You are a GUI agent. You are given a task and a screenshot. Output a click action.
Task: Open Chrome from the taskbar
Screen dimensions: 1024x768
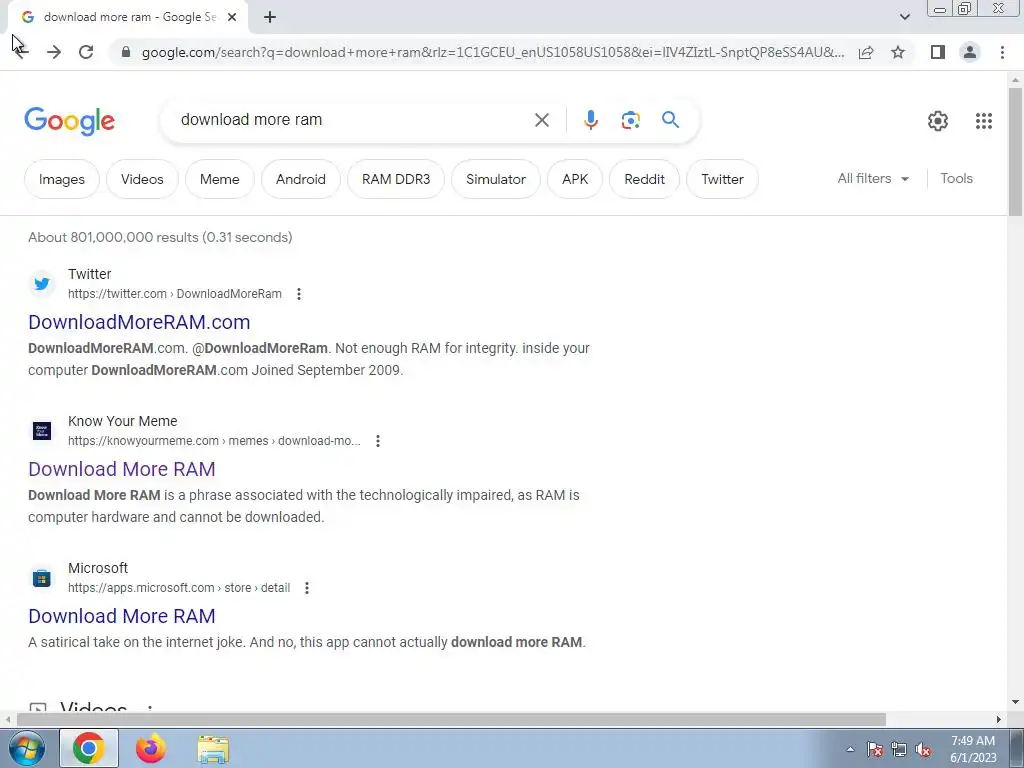(x=89, y=748)
